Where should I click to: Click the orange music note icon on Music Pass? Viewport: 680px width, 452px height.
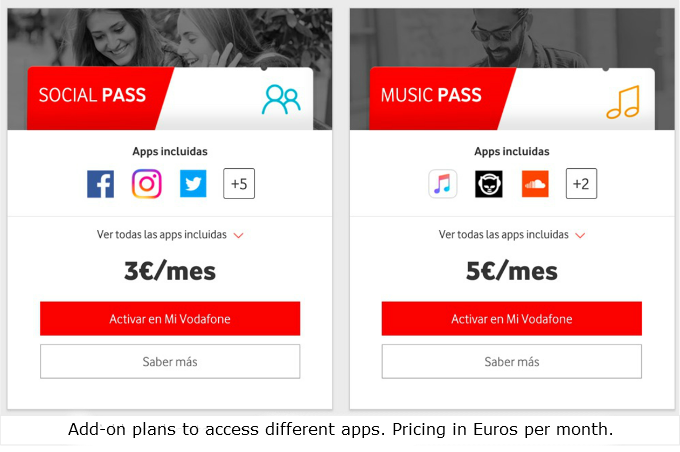[623, 102]
